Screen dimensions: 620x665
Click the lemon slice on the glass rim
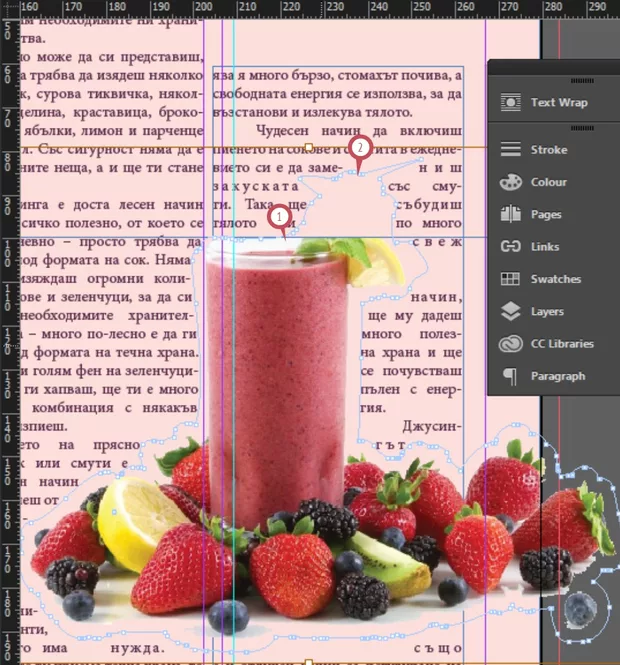377,263
